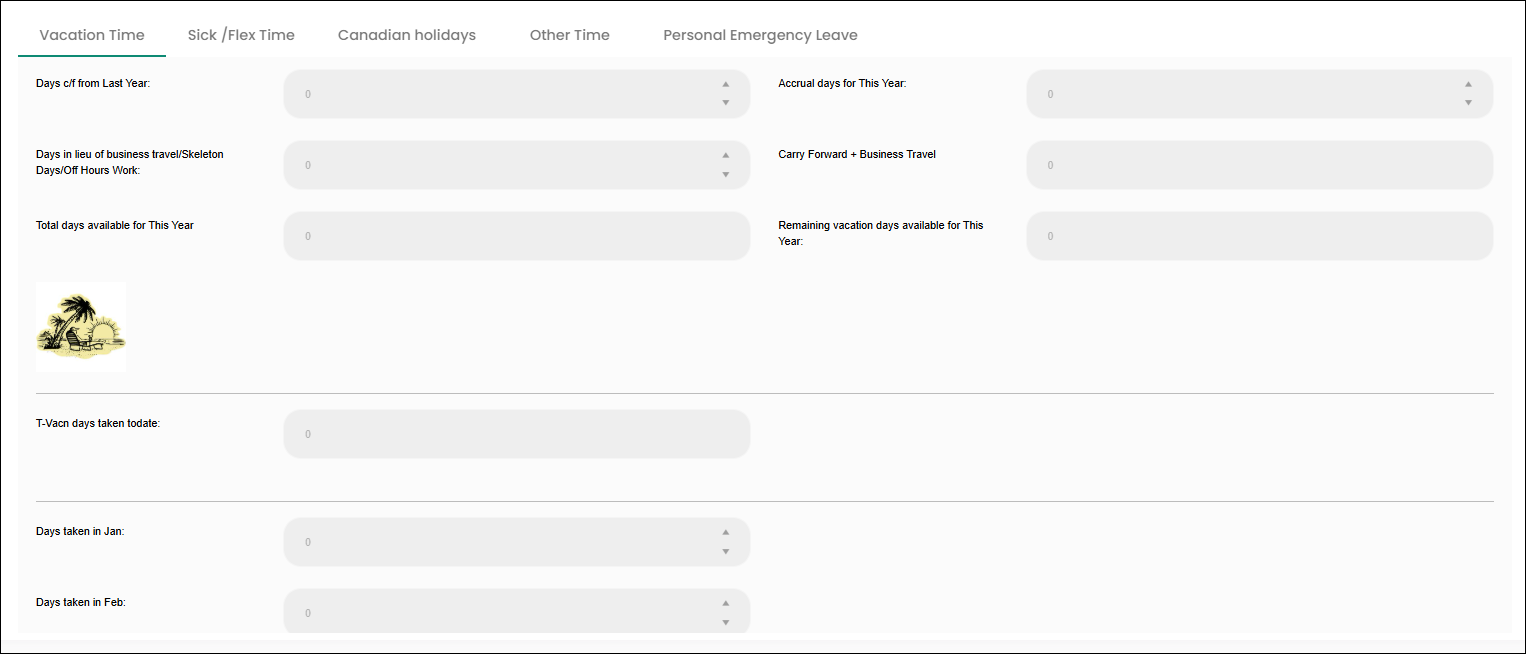This screenshot has height=654, width=1526.
Task: Select the Vacation Time tab
Action: pyautogui.click(x=92, y=35)
